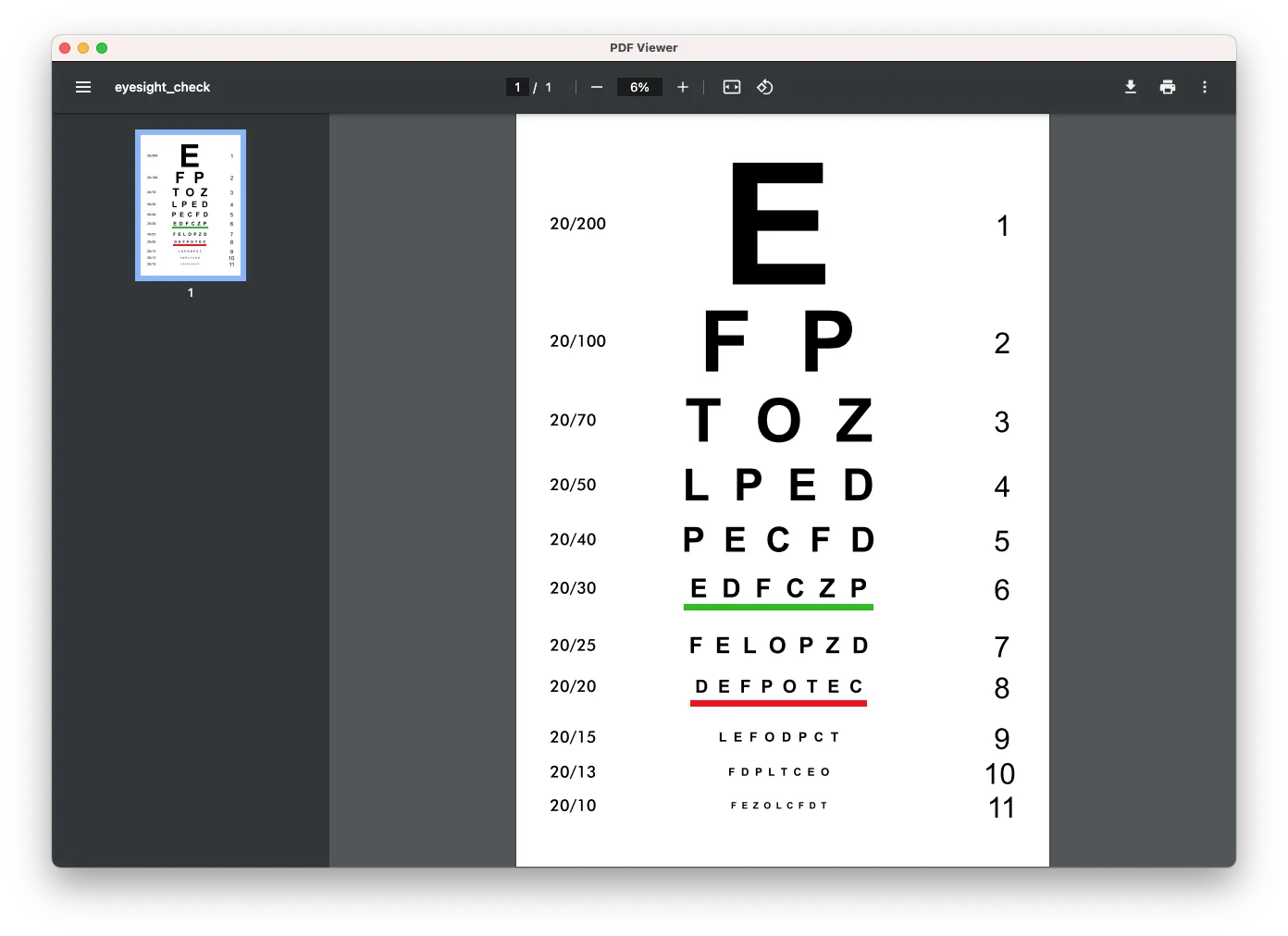Minimize the PDF Viewer window
Screen dimensions: 1288x936
point(83,48)
